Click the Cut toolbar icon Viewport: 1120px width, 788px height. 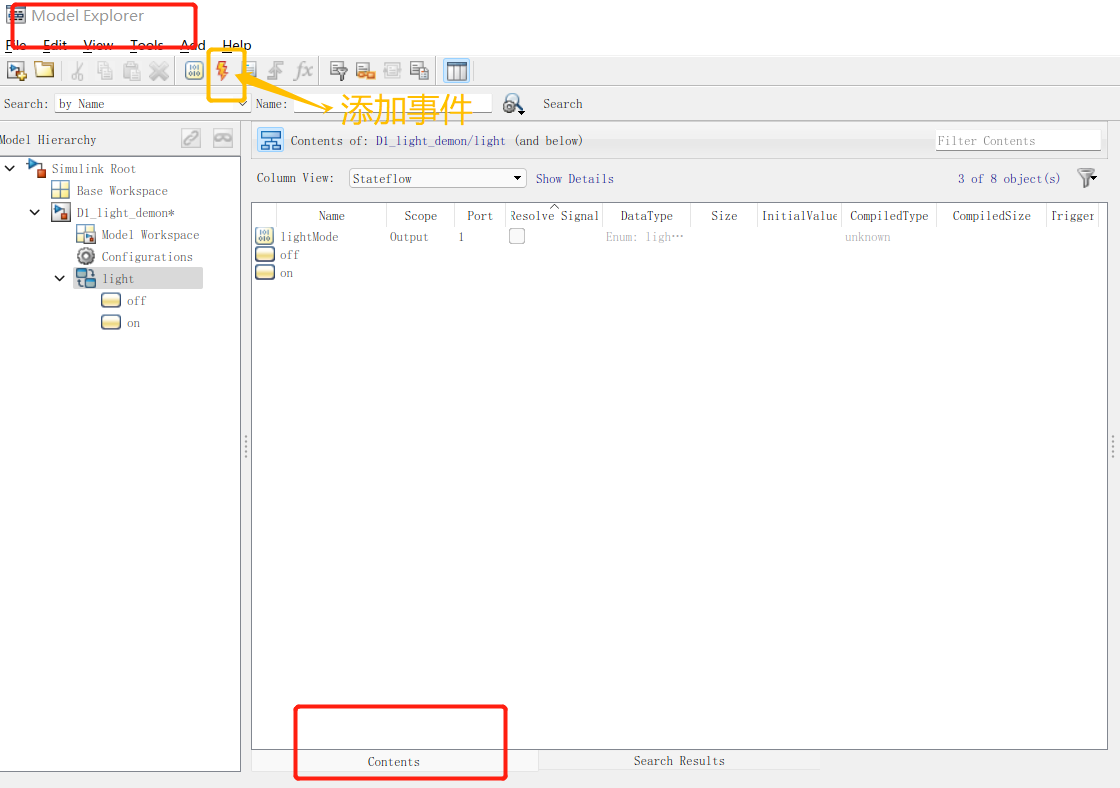pyautogui.click(x=77, y=70)
